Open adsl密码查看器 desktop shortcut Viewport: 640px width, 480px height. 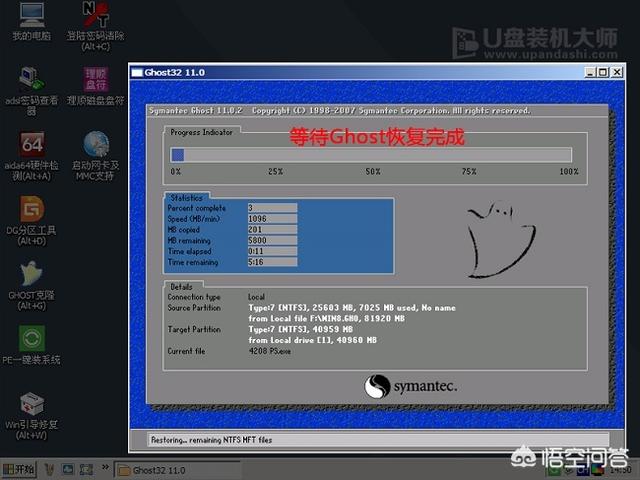point(31,90)
